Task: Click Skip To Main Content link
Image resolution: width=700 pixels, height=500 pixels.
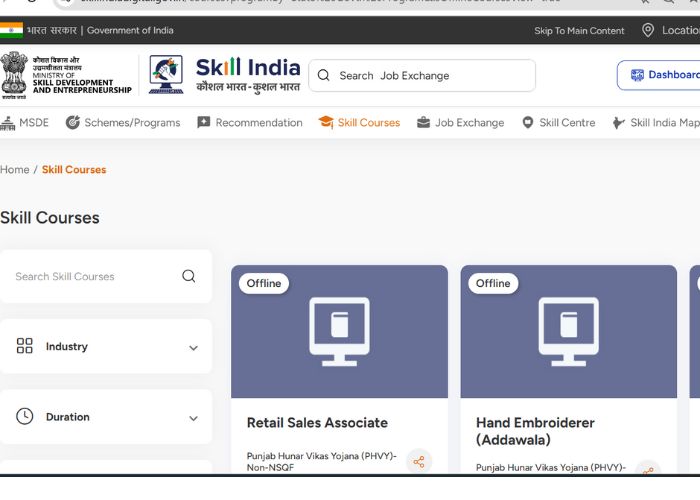Action: point(579,31)
